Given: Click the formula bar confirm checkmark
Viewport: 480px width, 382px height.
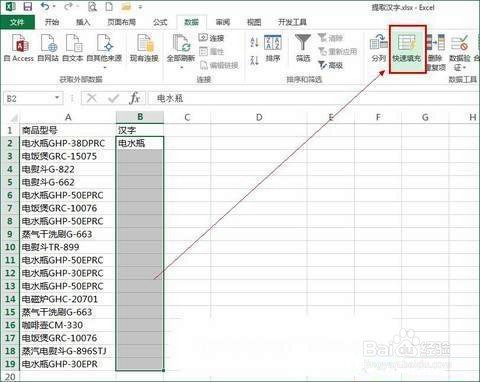Looking at the screenshot, I should pyautogui.click(x=113, y=98).
